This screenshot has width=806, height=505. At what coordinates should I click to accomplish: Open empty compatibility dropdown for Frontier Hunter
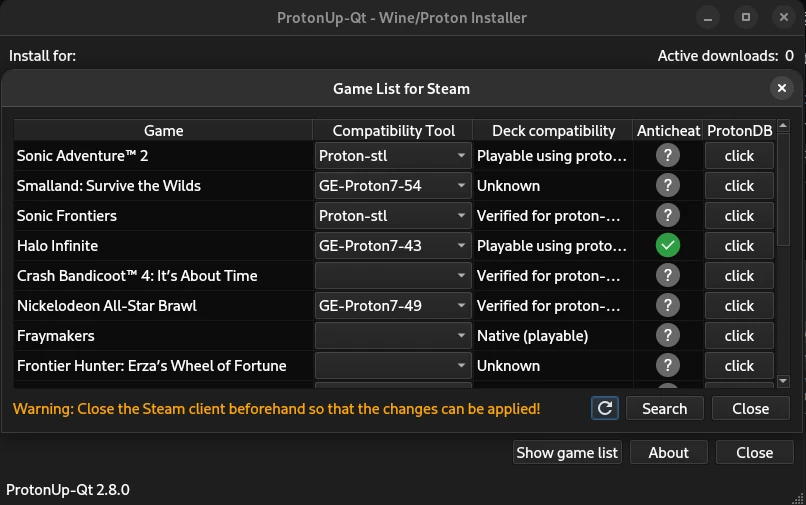(x=393, y=366)
